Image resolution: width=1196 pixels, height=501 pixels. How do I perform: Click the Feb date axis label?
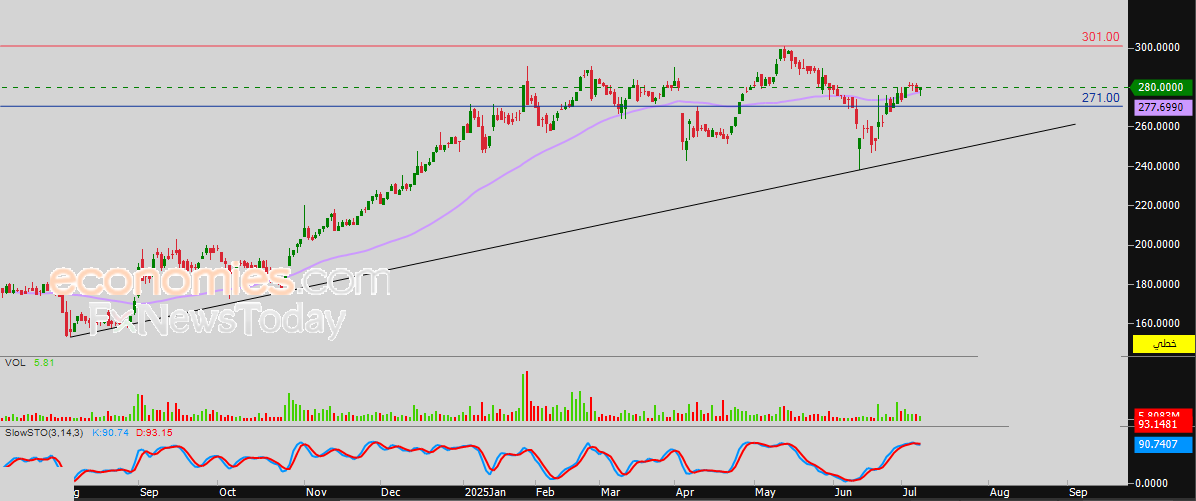[x=545, y=493]
